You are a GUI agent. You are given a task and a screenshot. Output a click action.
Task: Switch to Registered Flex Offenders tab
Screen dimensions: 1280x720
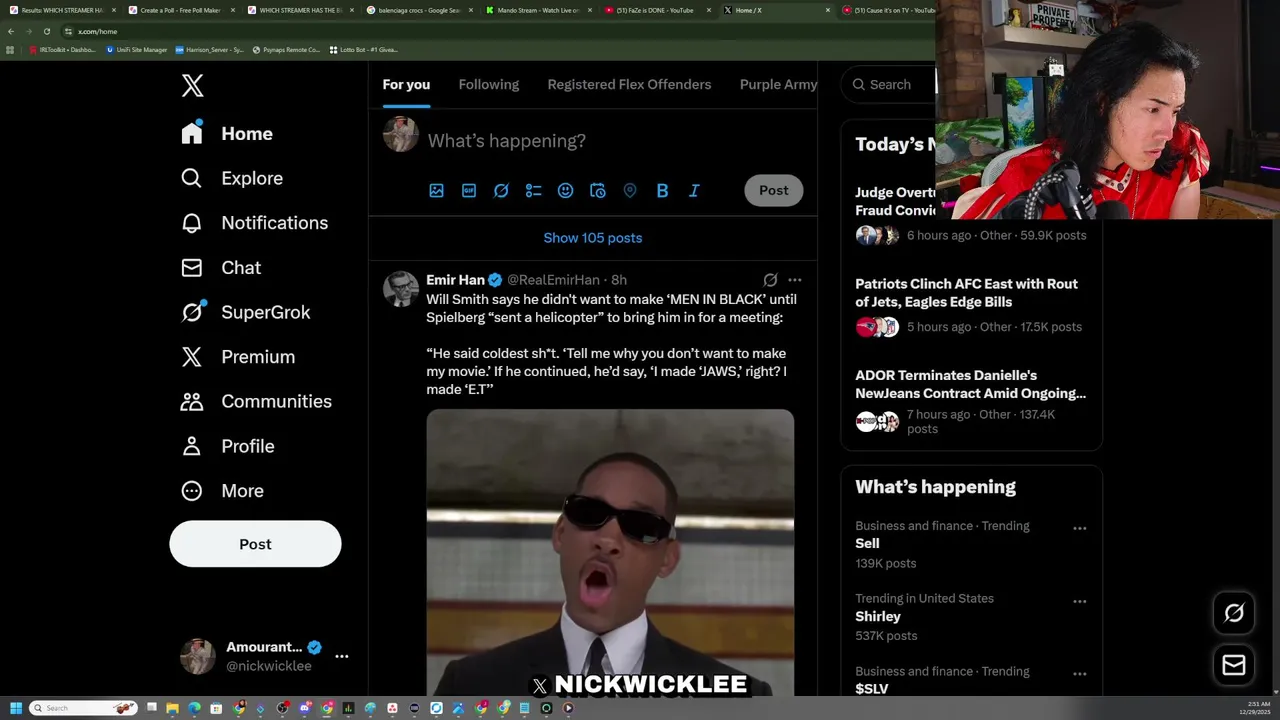click(x=629, y=85)
